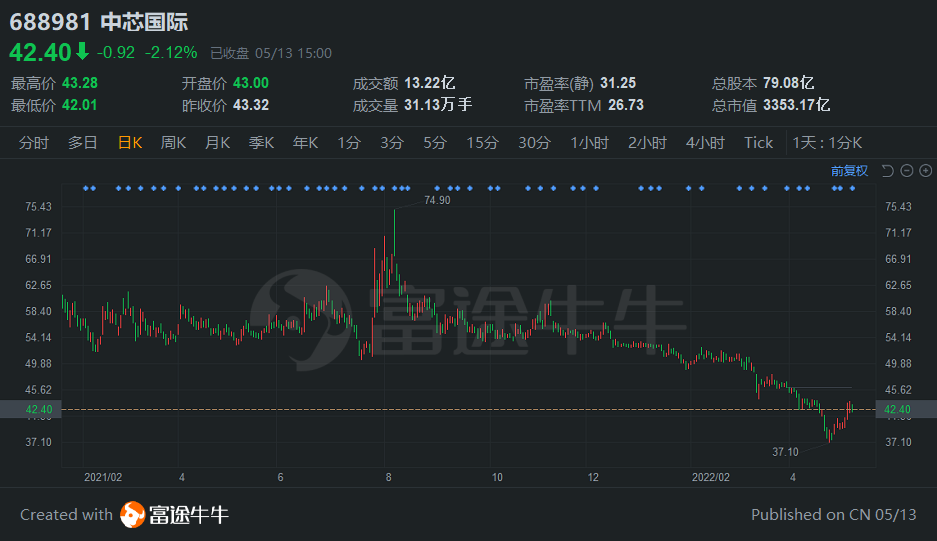Select the 月K chart tab
Image resolution: width=937 pixels, height=541 pixels.
click(218, 143)
